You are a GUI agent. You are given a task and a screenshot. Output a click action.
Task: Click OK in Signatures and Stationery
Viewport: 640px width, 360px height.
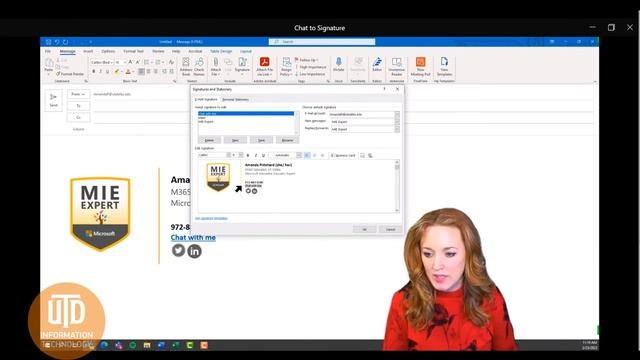pyautogui.click(x=364, y=229)
